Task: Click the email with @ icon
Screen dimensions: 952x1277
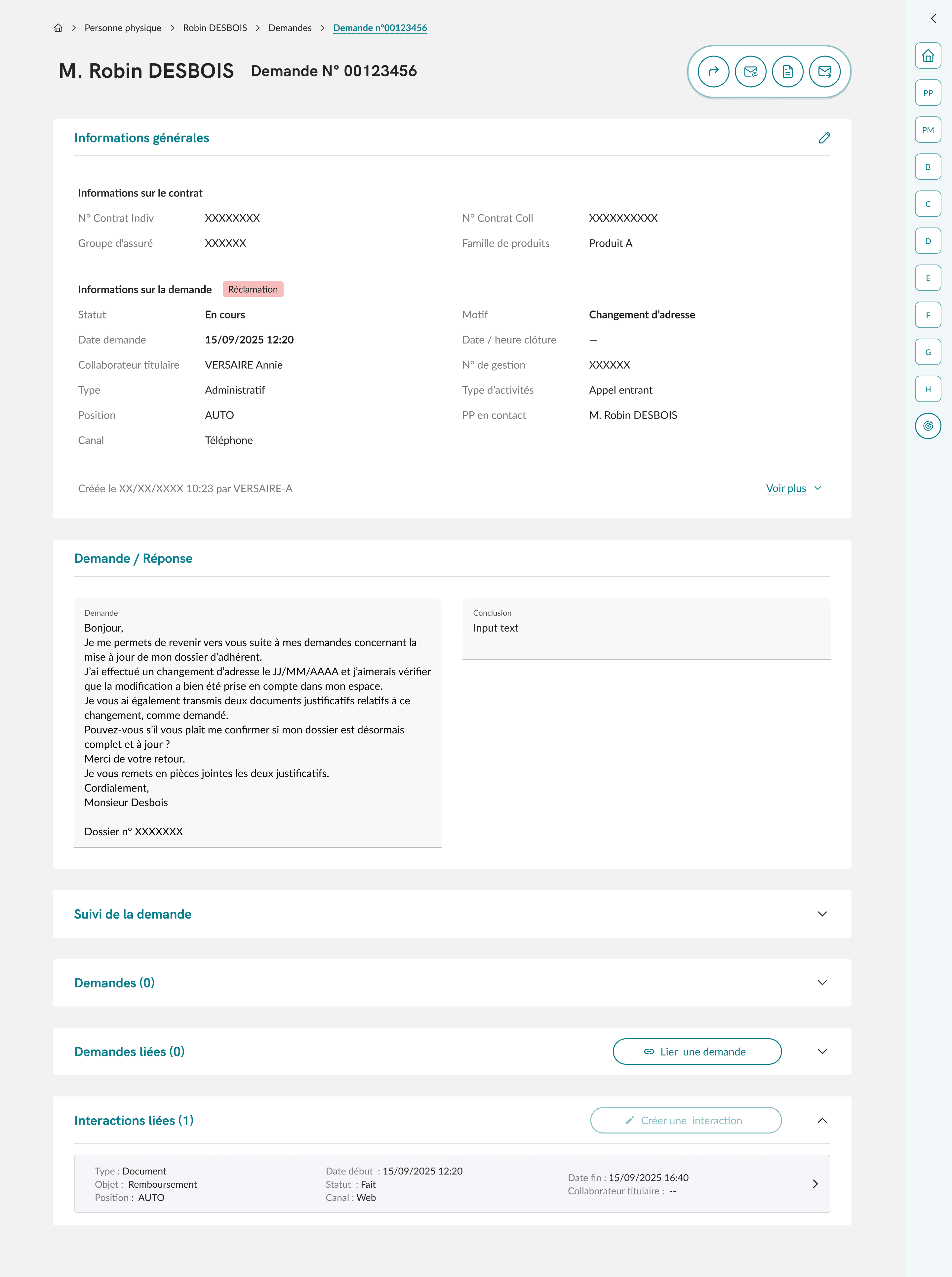Action: tap(750, 71)
